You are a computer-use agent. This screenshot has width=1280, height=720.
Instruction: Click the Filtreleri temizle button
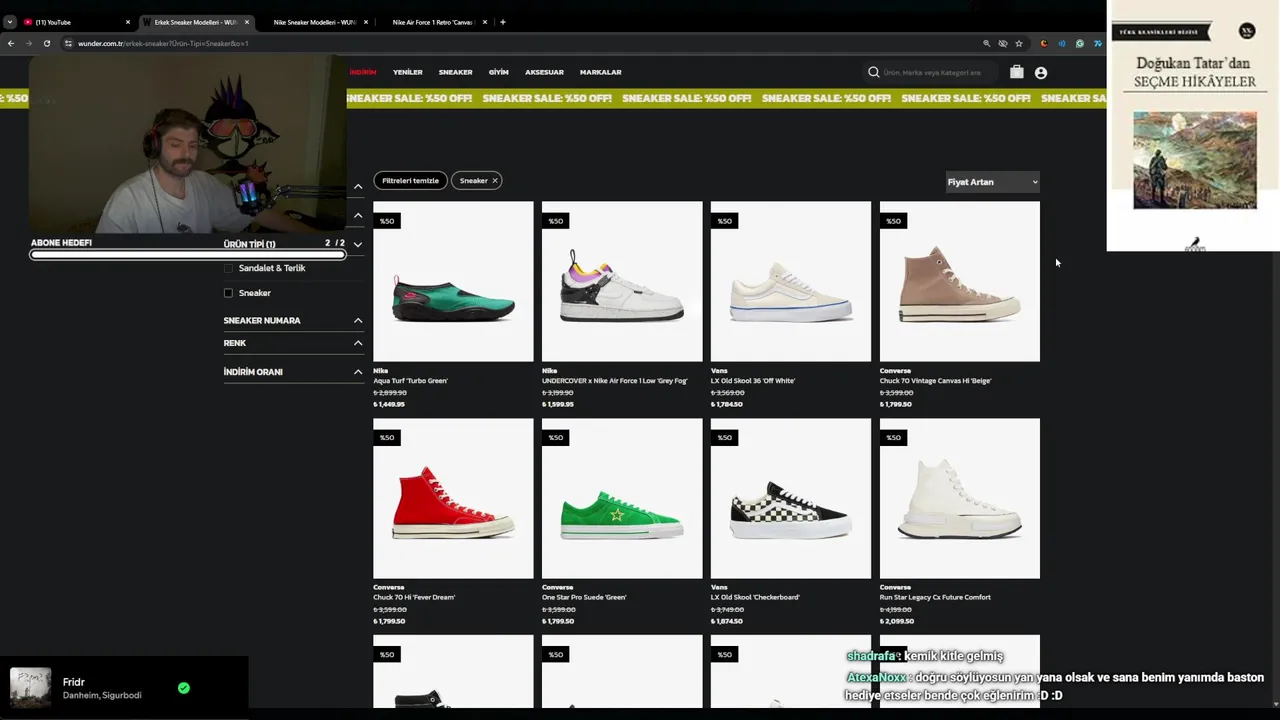pos(410,181)
